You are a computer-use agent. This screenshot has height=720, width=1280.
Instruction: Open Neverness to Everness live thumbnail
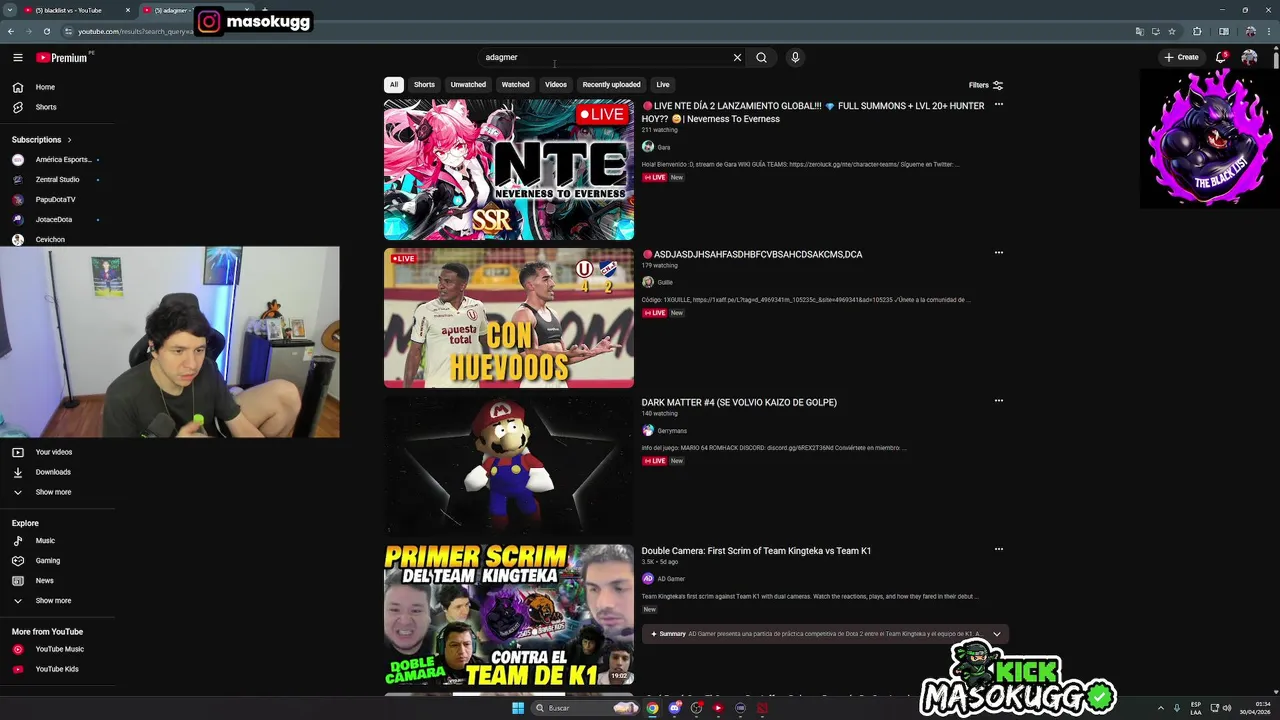[509, 169]
